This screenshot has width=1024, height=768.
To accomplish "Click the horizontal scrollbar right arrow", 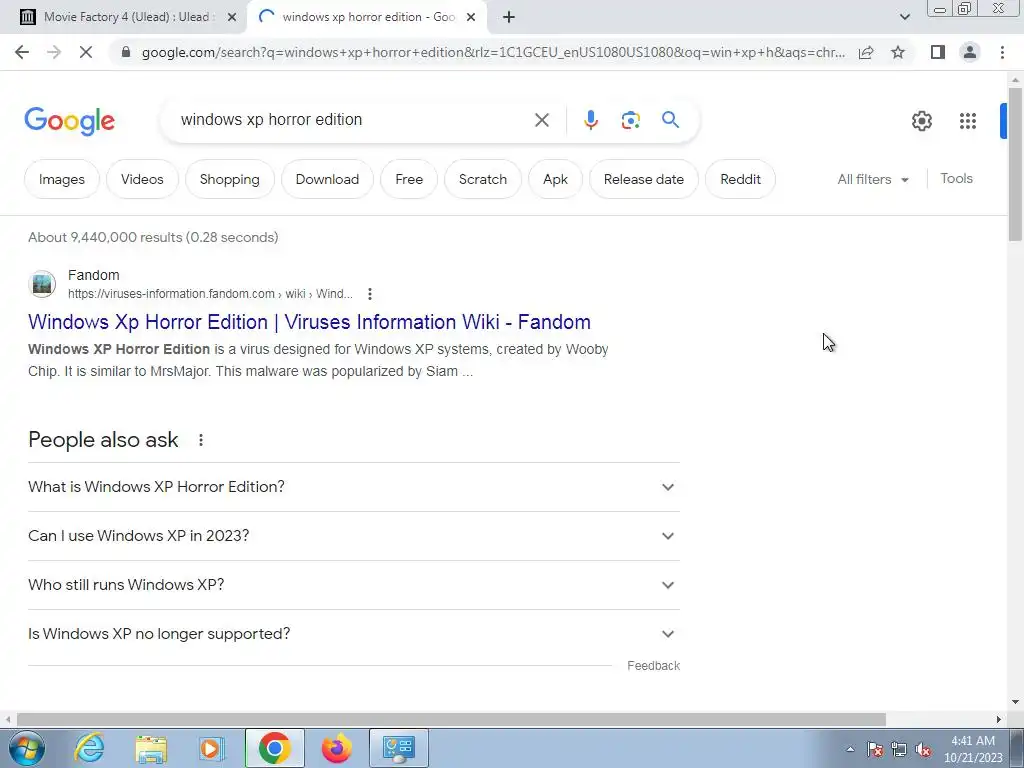I will tap(999, 719).
